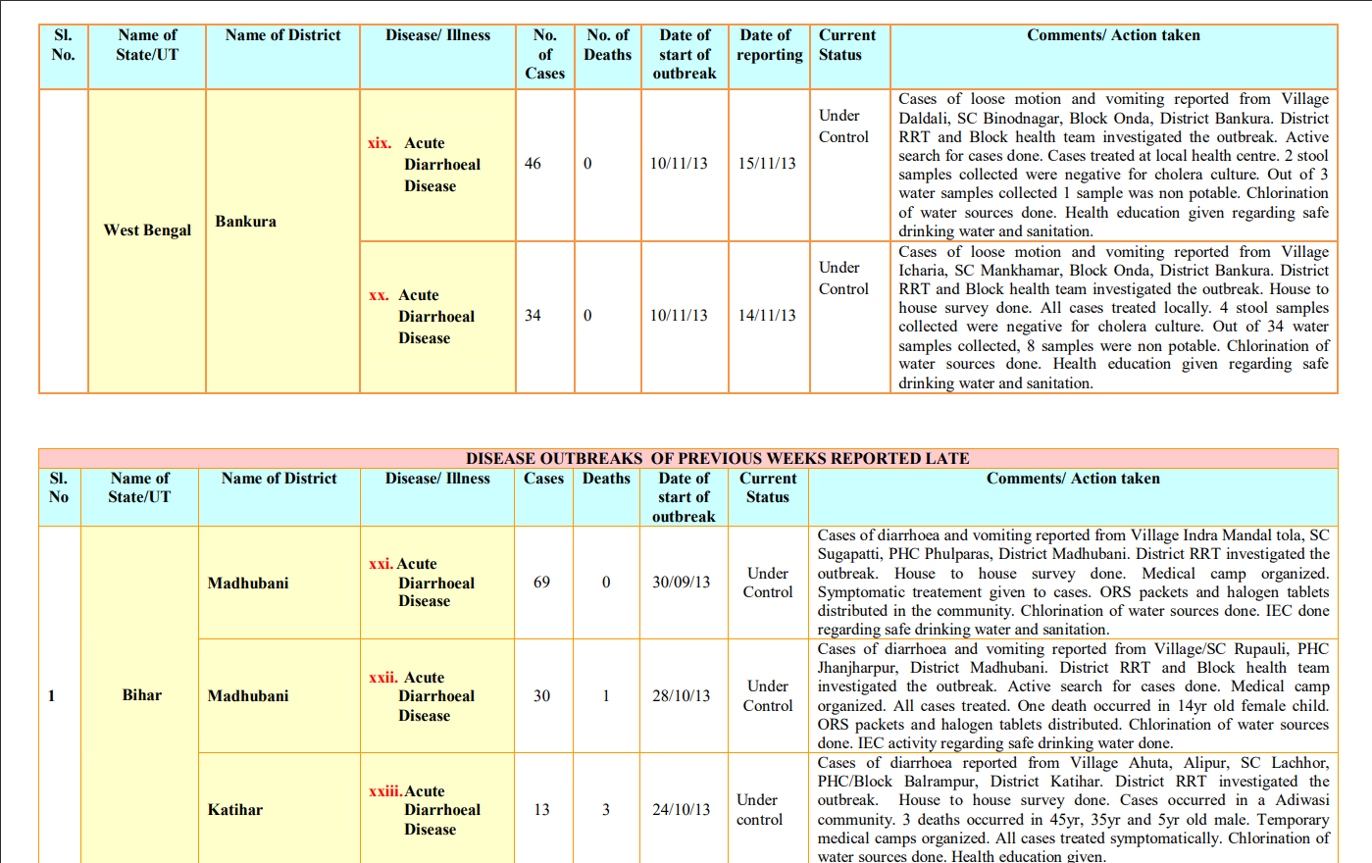Click the 'xxiii. Acute Diarrhoeal Disease' entry

coord(425,810)
